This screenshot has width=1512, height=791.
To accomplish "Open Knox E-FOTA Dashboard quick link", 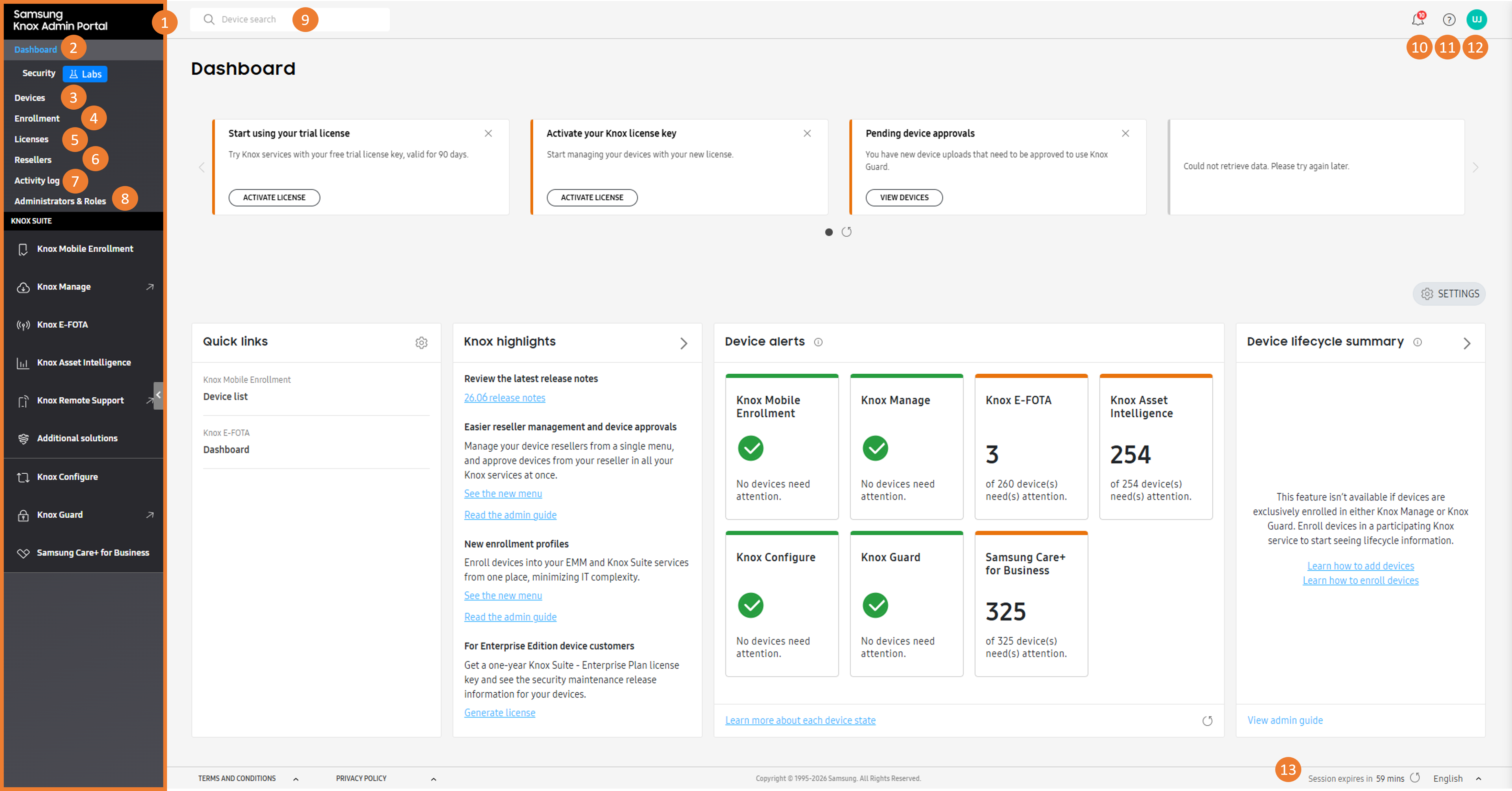I will pyautogui.click(x=226, y=449).
